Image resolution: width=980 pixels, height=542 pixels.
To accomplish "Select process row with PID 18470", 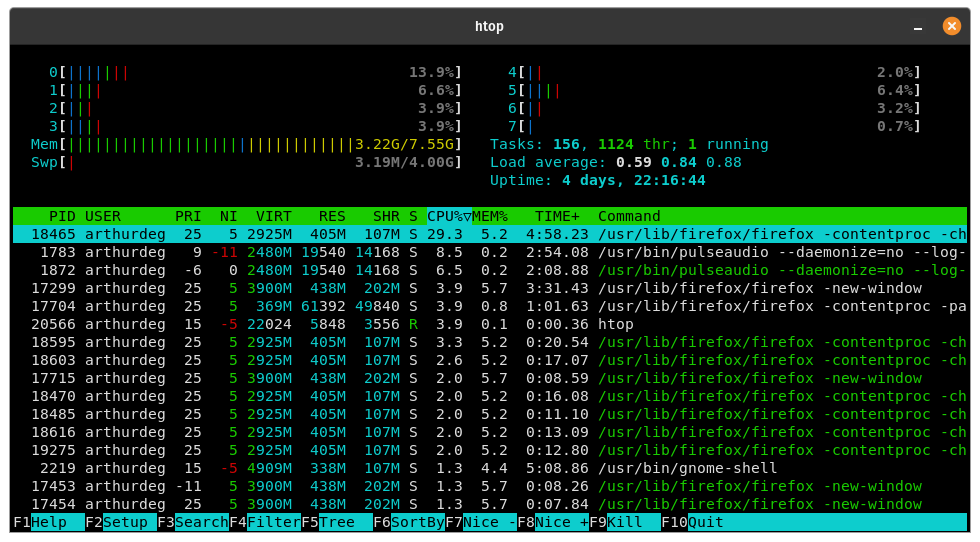I will [490, 396].
